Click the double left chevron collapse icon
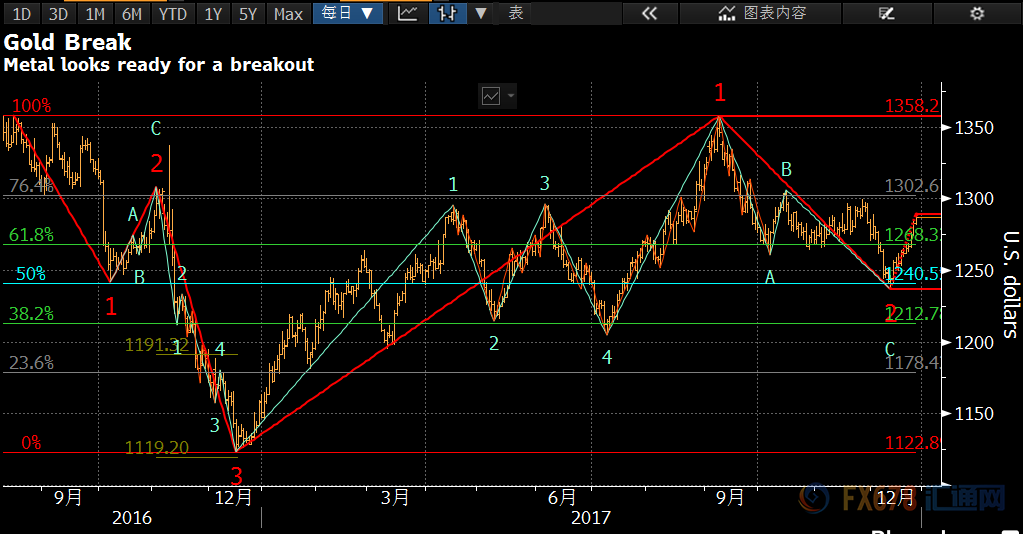The width and height of the screenshot is (1023, 534). [x=649, y=13]
